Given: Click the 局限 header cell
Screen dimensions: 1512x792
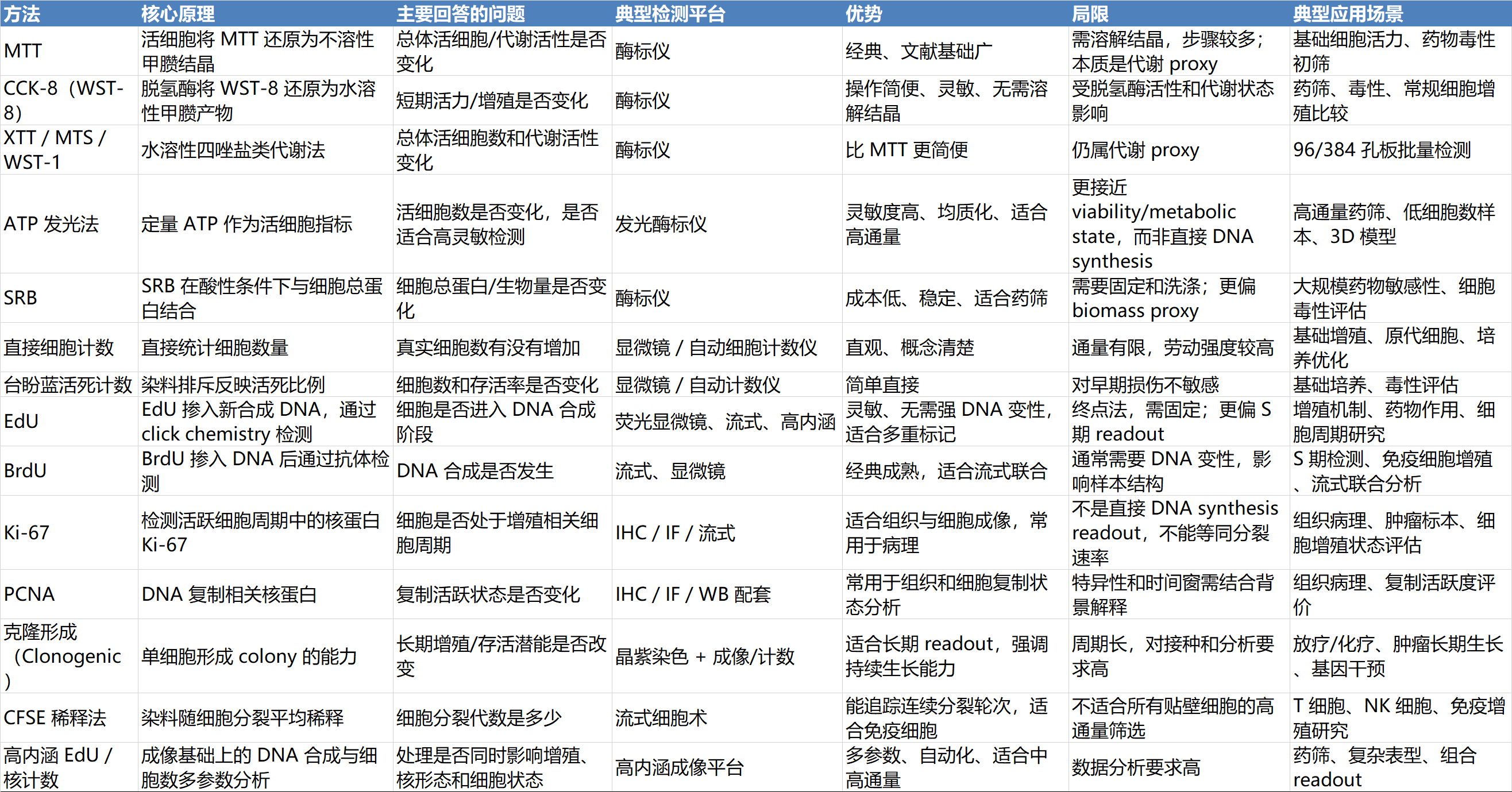Looking at the screenshot, I should [x=1089, y=13].
